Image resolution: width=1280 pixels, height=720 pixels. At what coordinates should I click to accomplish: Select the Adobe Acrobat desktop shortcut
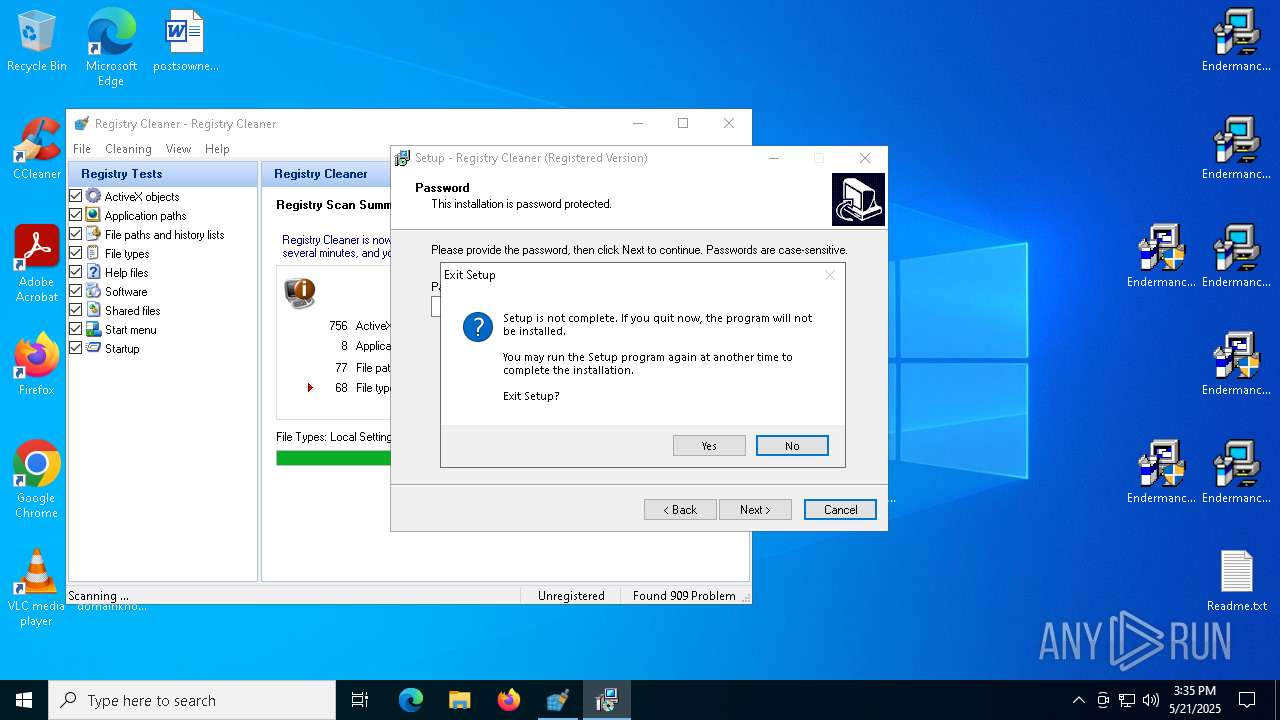[x=37, y=264]
